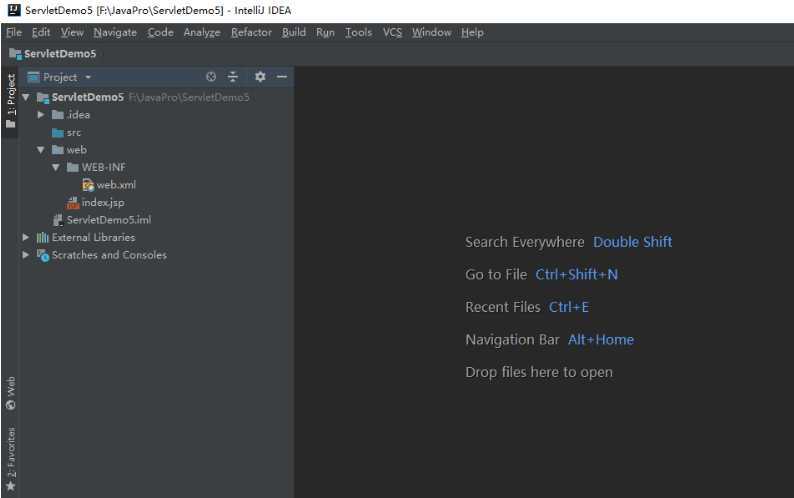Click the Project view icon beside dropdown
Image resolution: width=794 pixels, height=498 pixels.
pos(33,77)
